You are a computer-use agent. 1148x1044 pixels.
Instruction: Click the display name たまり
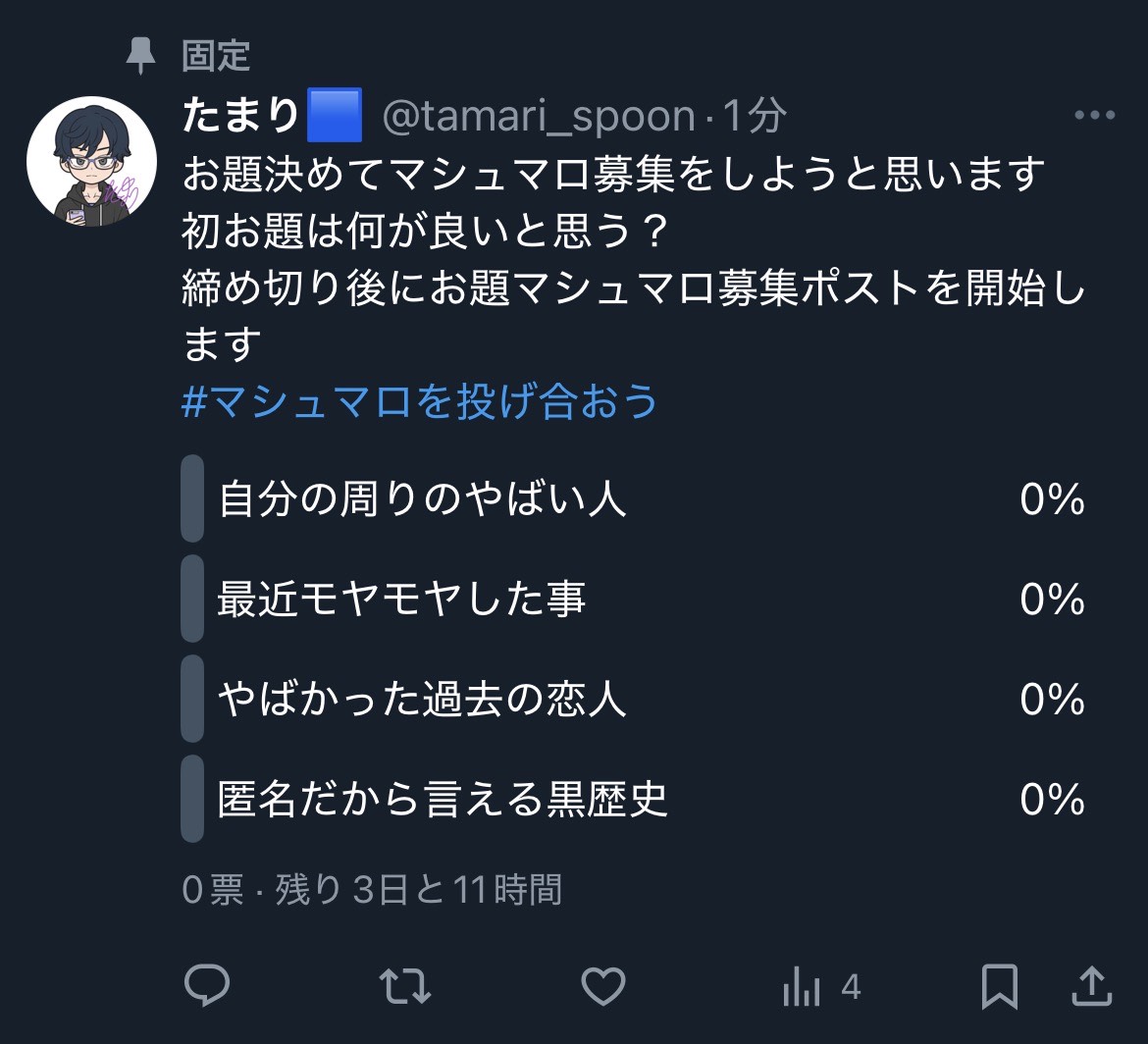240,116
